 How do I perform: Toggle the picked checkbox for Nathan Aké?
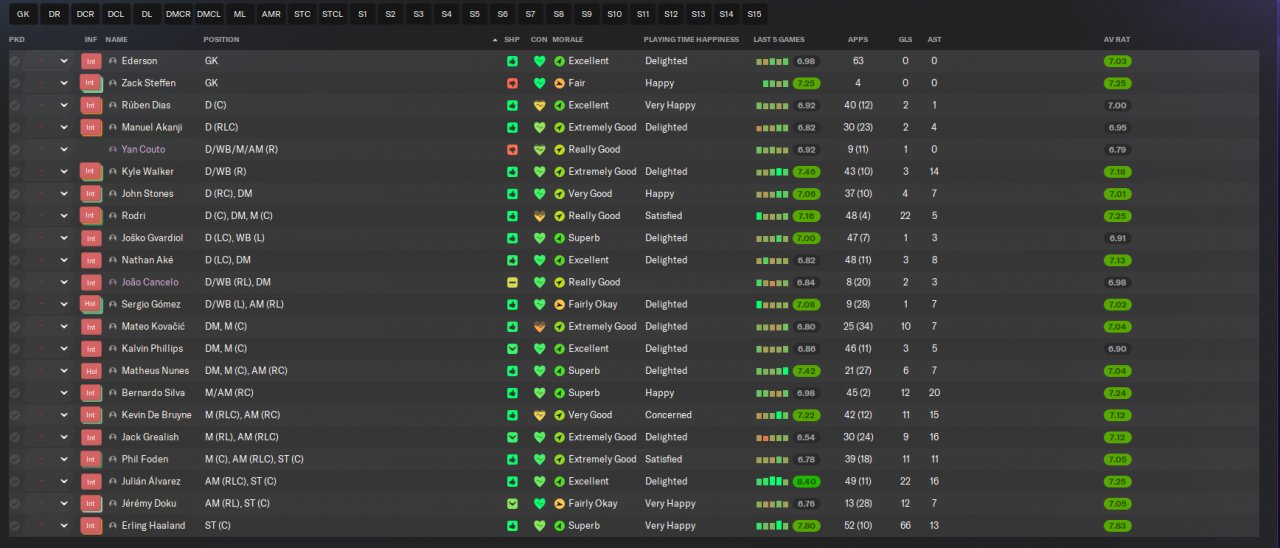[14, 260]
